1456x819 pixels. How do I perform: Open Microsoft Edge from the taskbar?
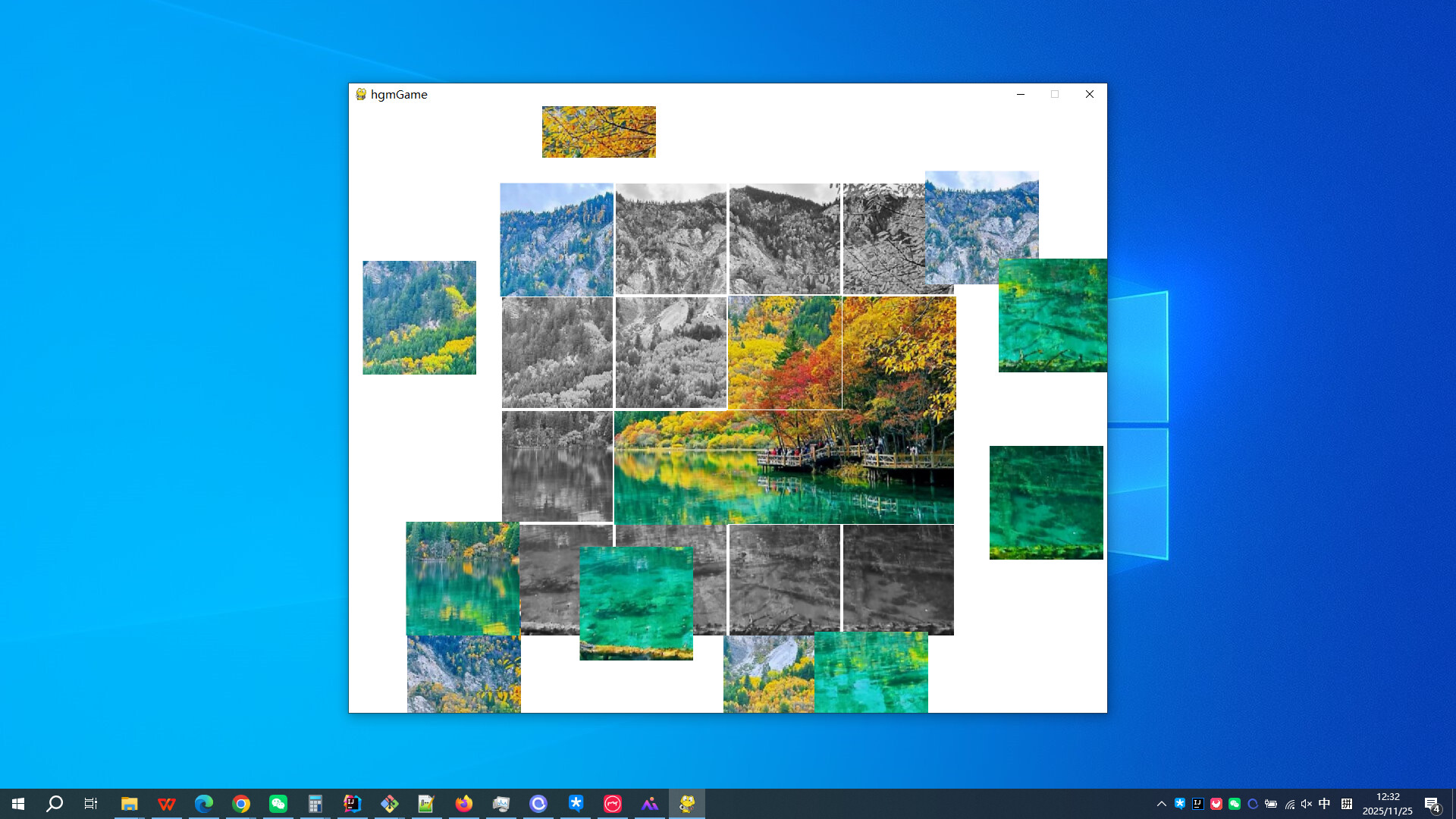coord(203,803)
